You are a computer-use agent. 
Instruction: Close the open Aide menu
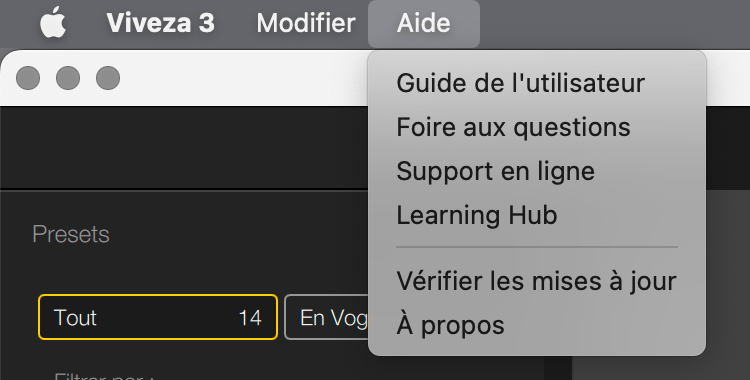[423, 23]
